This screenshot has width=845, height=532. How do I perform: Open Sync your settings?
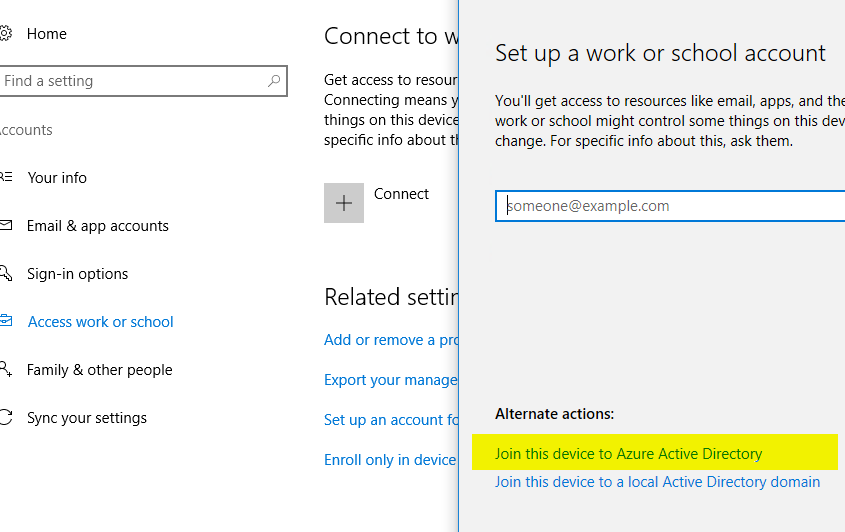click(87, 418)
